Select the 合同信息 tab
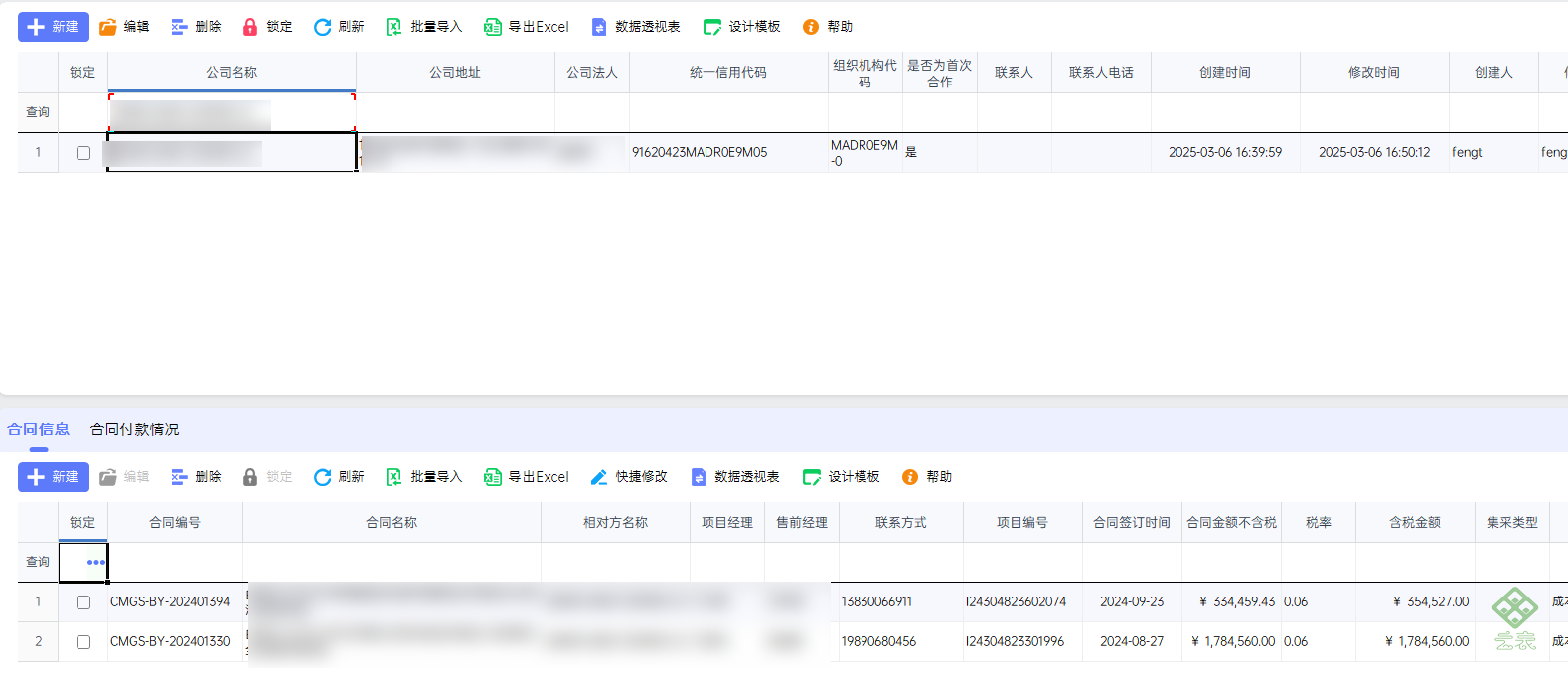The width and height of the screenshot is (1568, 682). coord(39,429)
